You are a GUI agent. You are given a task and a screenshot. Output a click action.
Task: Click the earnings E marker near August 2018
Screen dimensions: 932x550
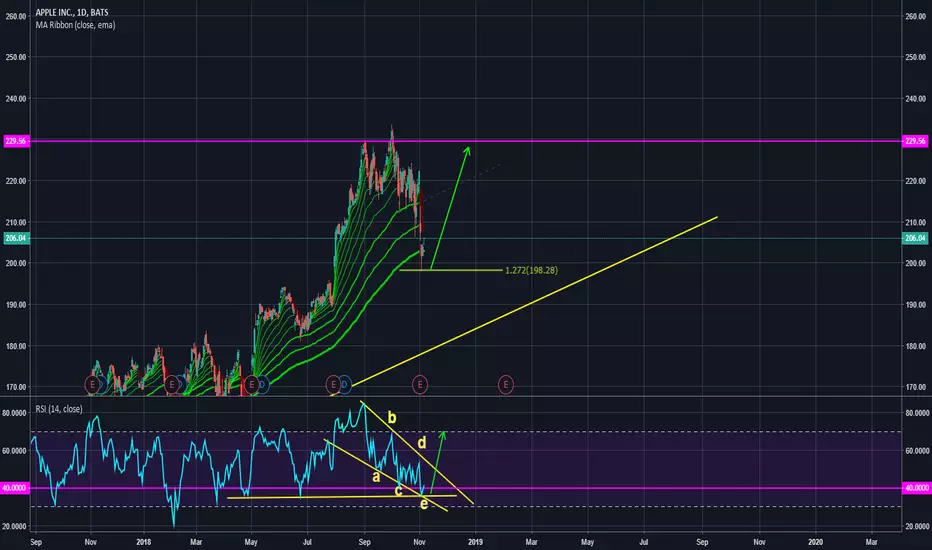[333, 385]
